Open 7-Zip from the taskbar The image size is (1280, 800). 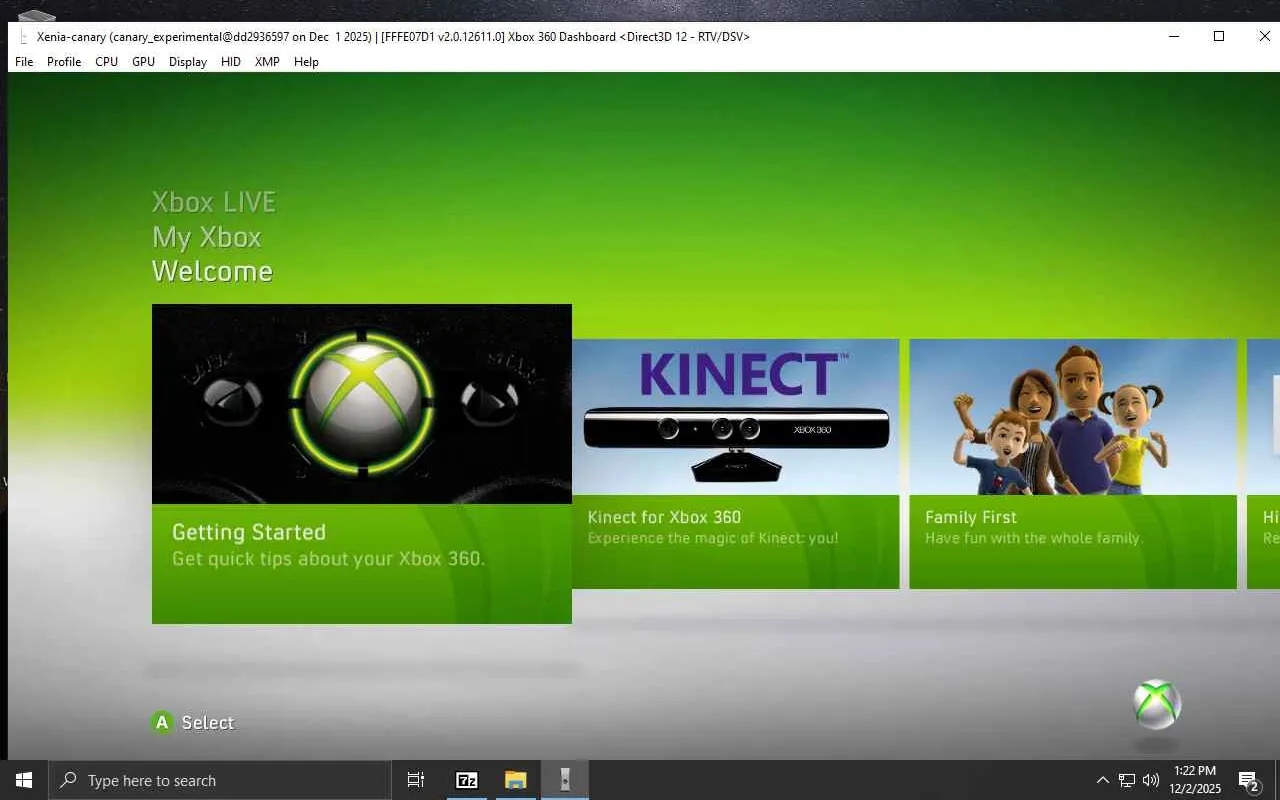466,780
